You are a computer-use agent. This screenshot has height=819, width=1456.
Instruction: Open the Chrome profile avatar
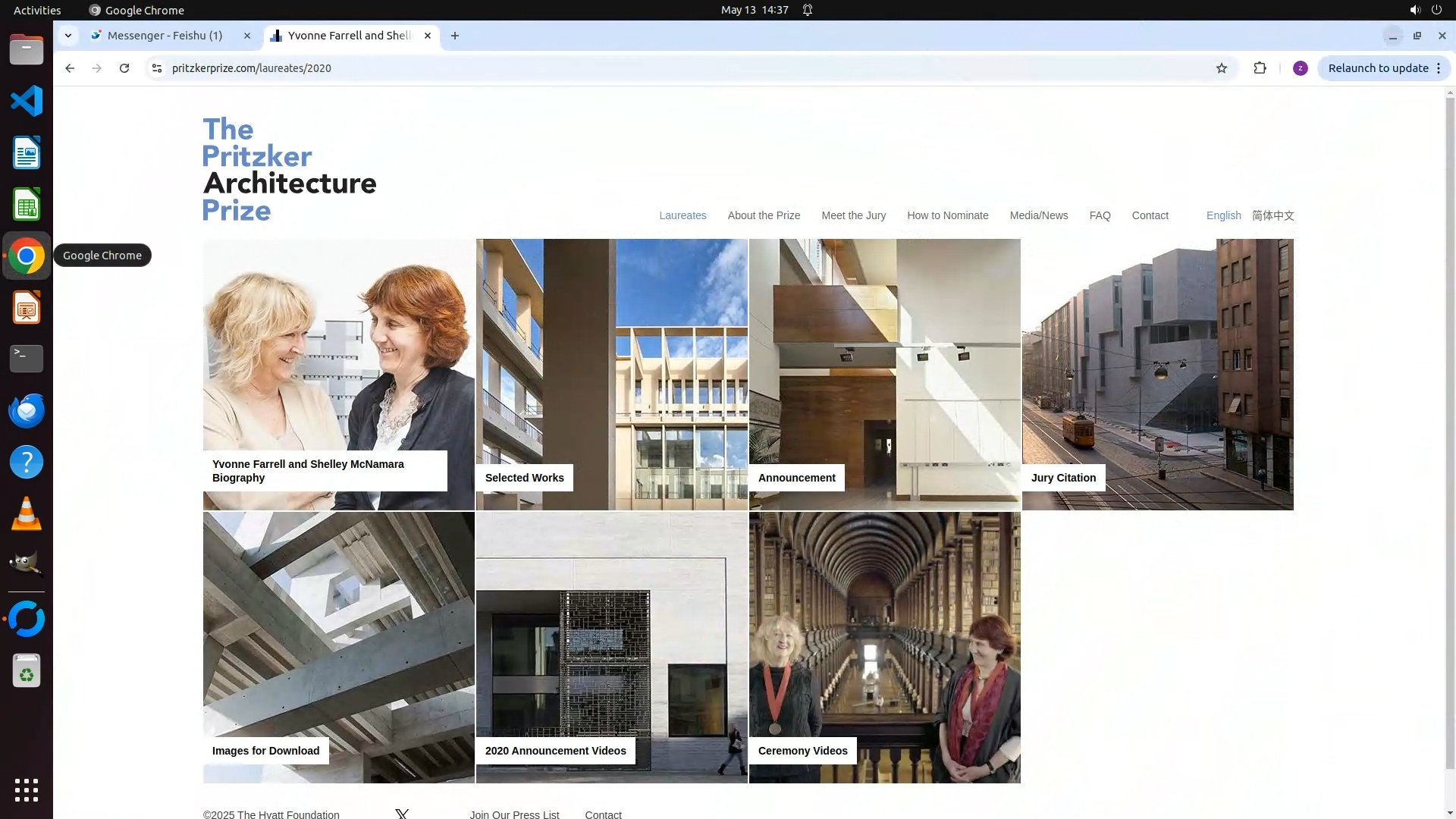[1300, 68]
